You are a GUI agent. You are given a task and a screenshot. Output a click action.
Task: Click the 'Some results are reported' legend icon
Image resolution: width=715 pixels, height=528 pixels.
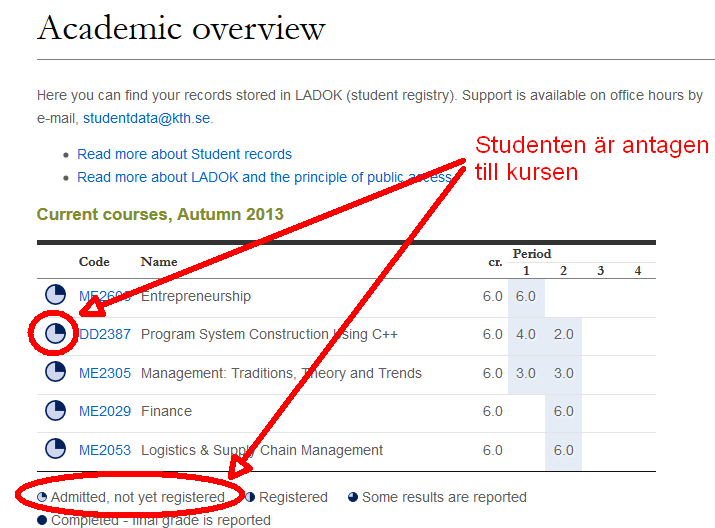pyautogui.click(x=352, y=497)
